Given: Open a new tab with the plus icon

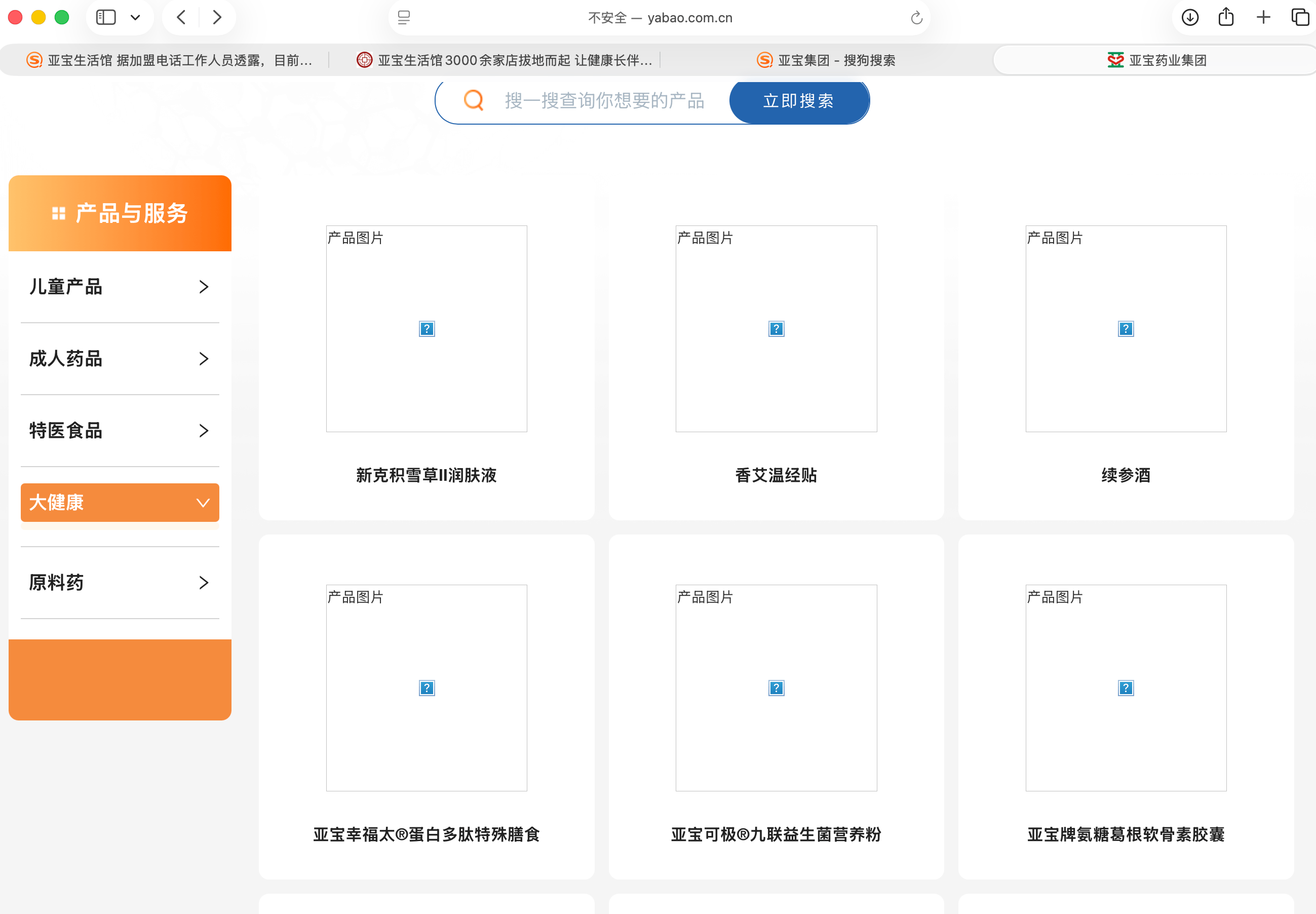Looking at the screenshot, I should coord(1263,17).
